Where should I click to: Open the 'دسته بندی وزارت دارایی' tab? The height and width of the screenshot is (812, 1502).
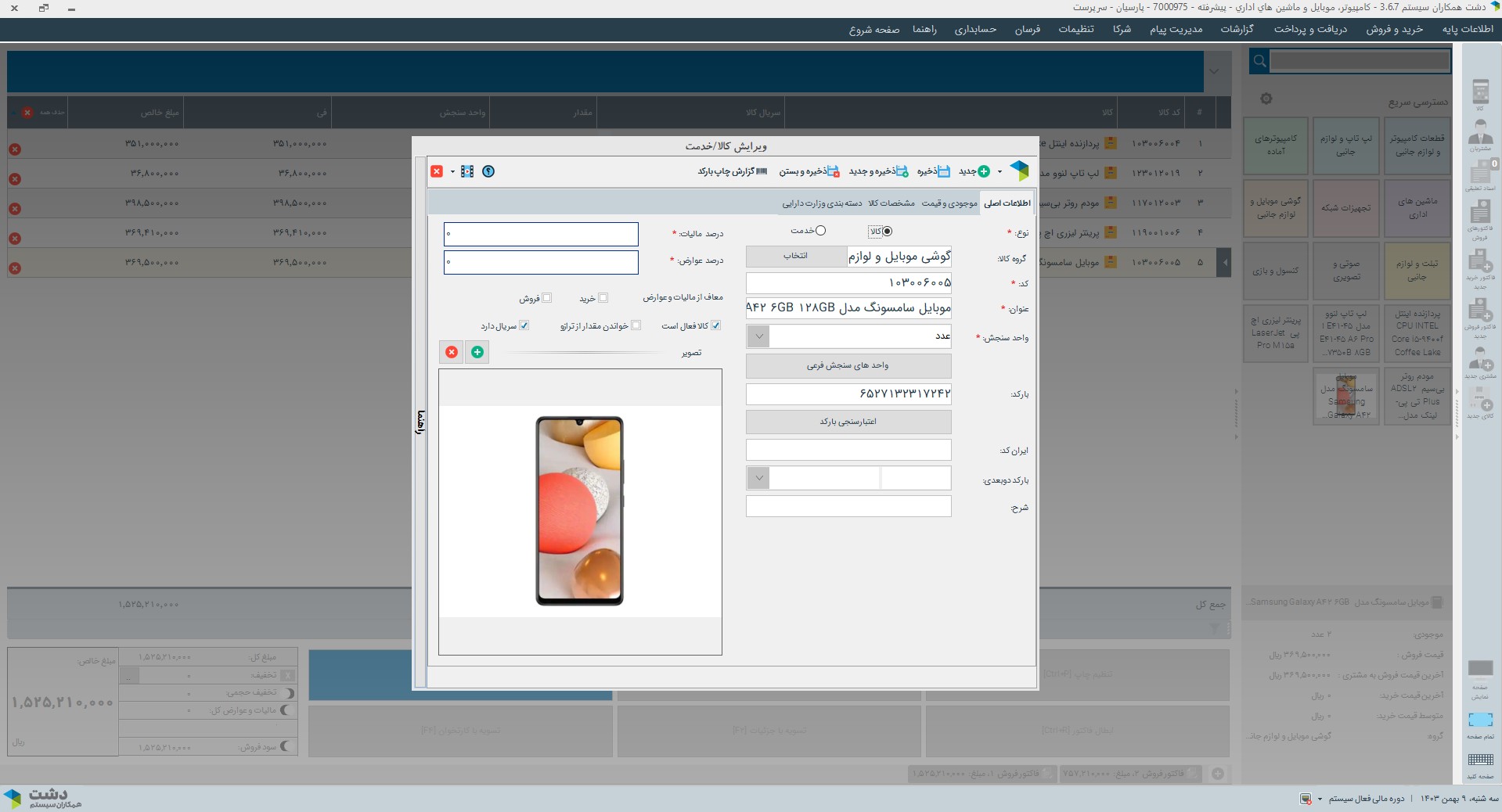822,203
